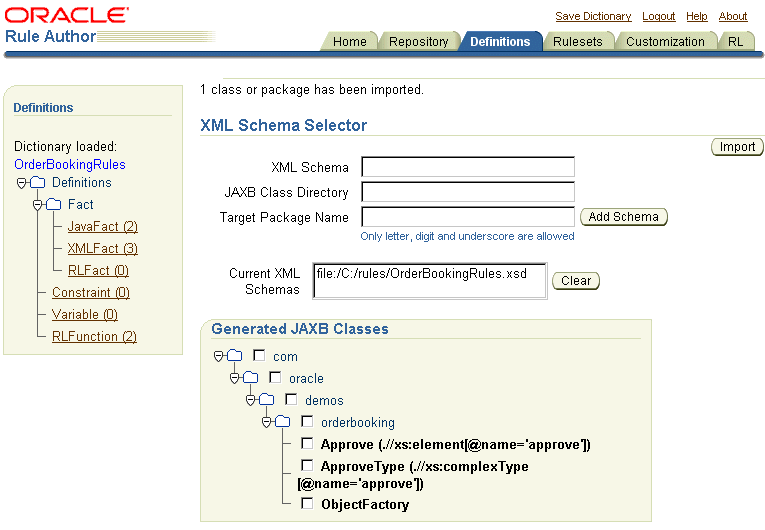Check the demos package checkbox
The width and height of the screenshot is (765, 530).
[291, 399]
